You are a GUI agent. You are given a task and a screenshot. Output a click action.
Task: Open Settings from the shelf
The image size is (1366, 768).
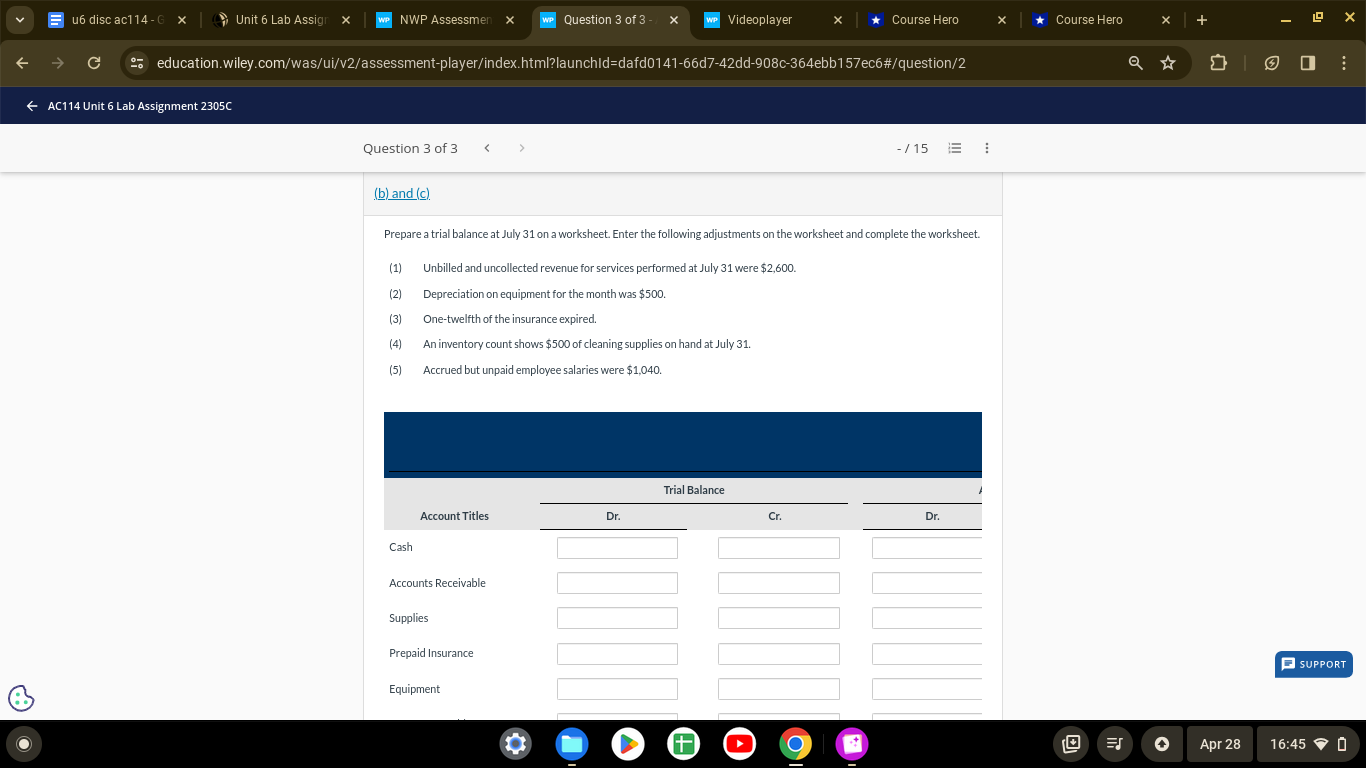(x=515, y=744)
